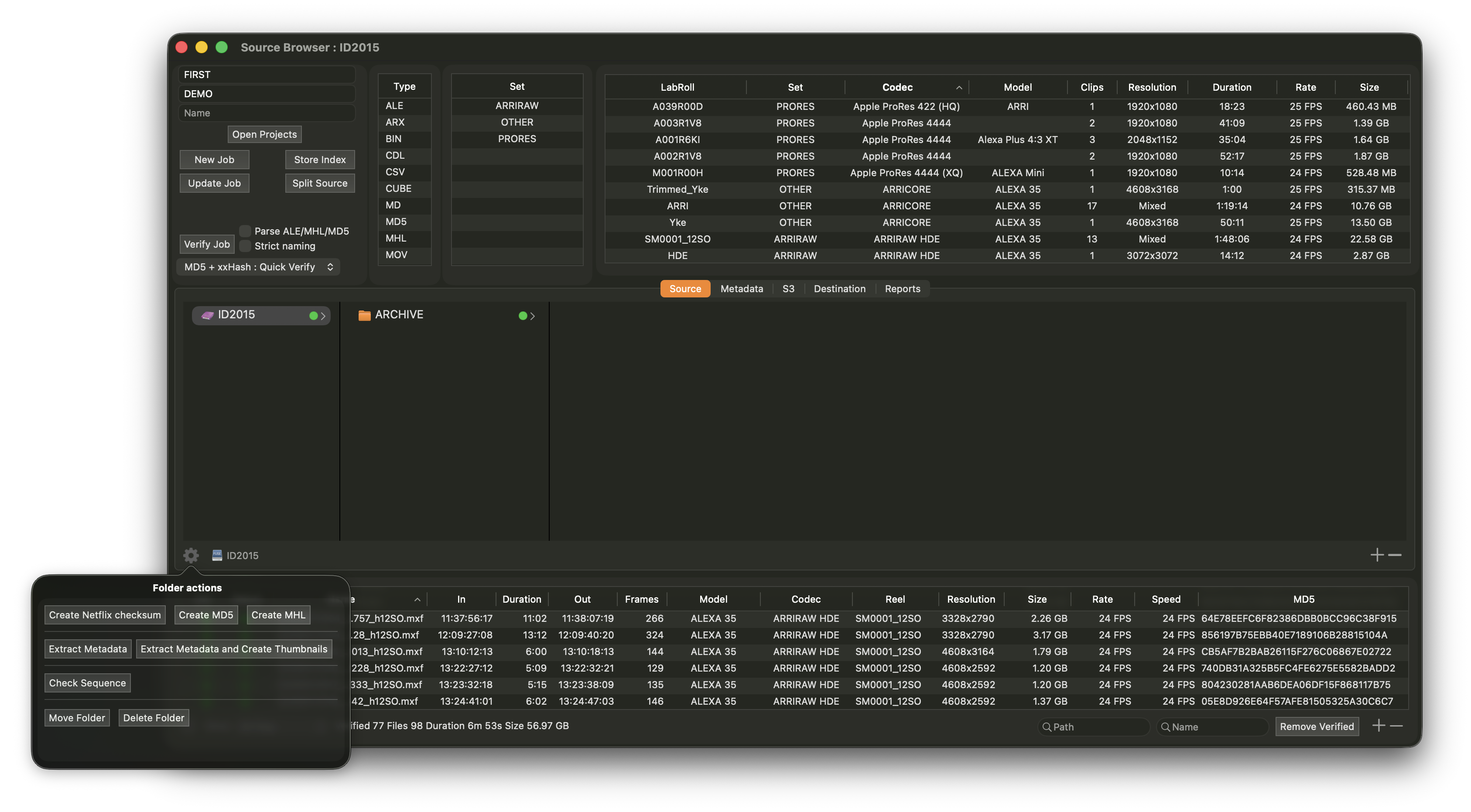Toggle the Strict naming checkbox
Screen dimensions: 1471x812
(245, 246)
